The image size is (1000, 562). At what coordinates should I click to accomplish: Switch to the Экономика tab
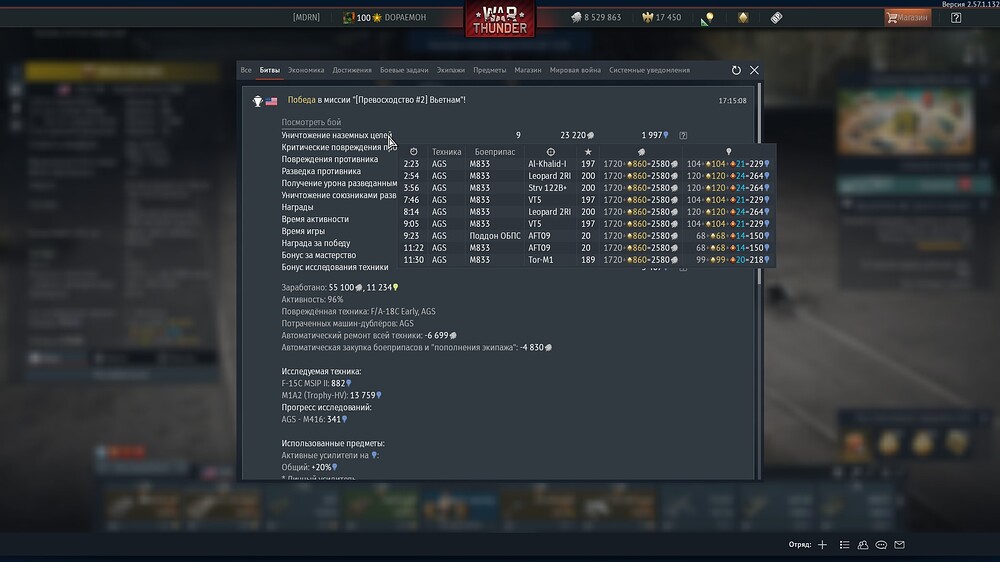tap(306, 70)
